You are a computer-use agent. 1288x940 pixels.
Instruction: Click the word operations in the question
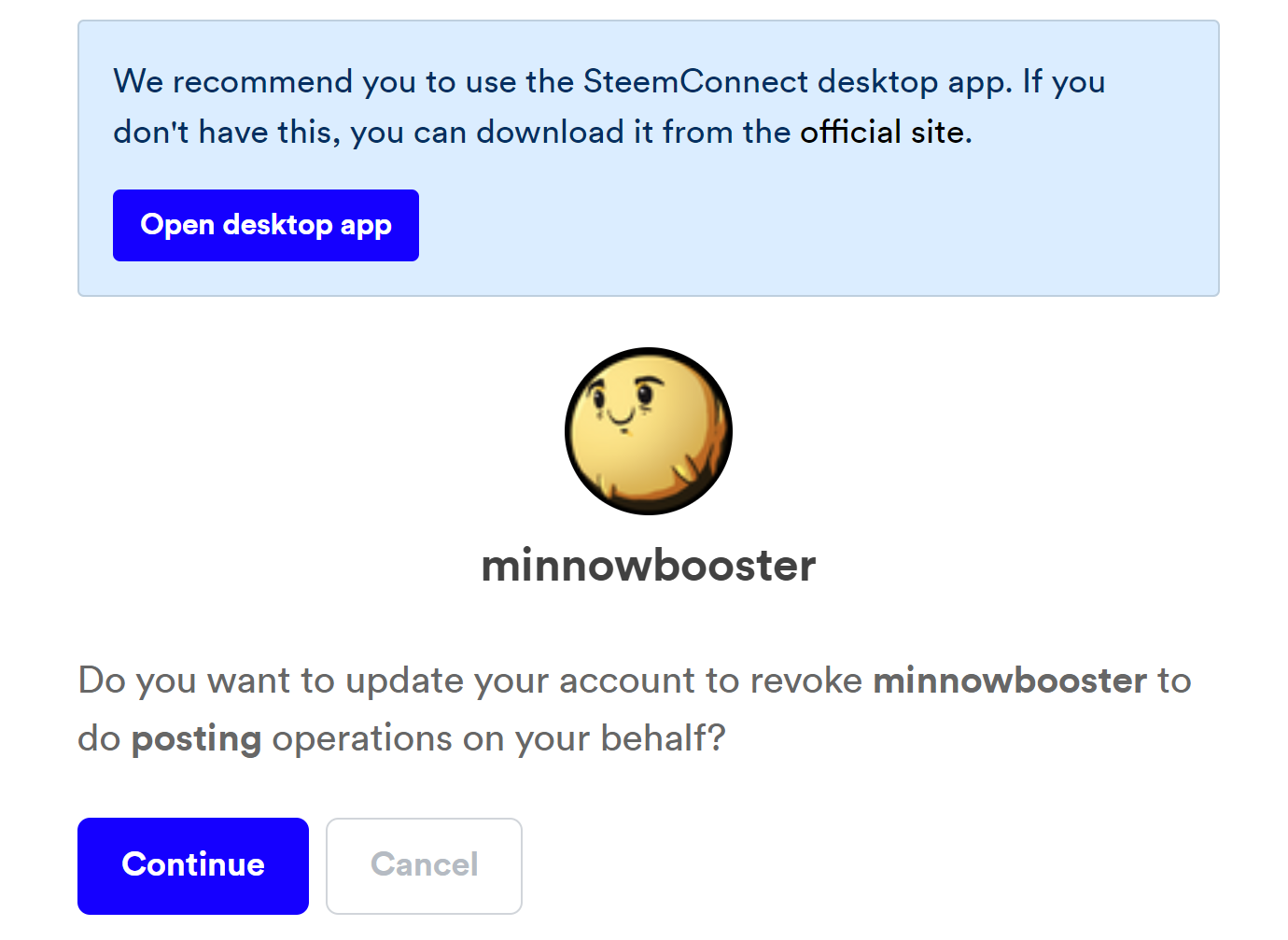362,738
